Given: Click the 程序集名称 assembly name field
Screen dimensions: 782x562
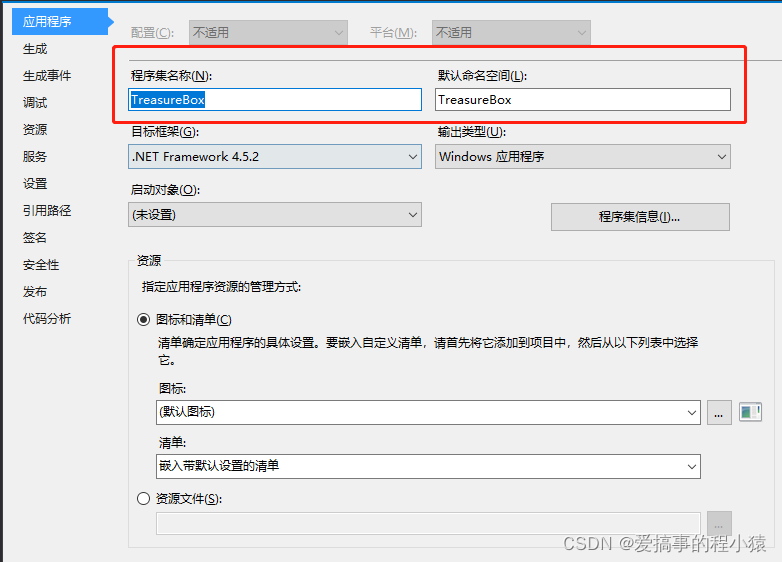Looking at the screenshot, I should click(x=275, y=100).
